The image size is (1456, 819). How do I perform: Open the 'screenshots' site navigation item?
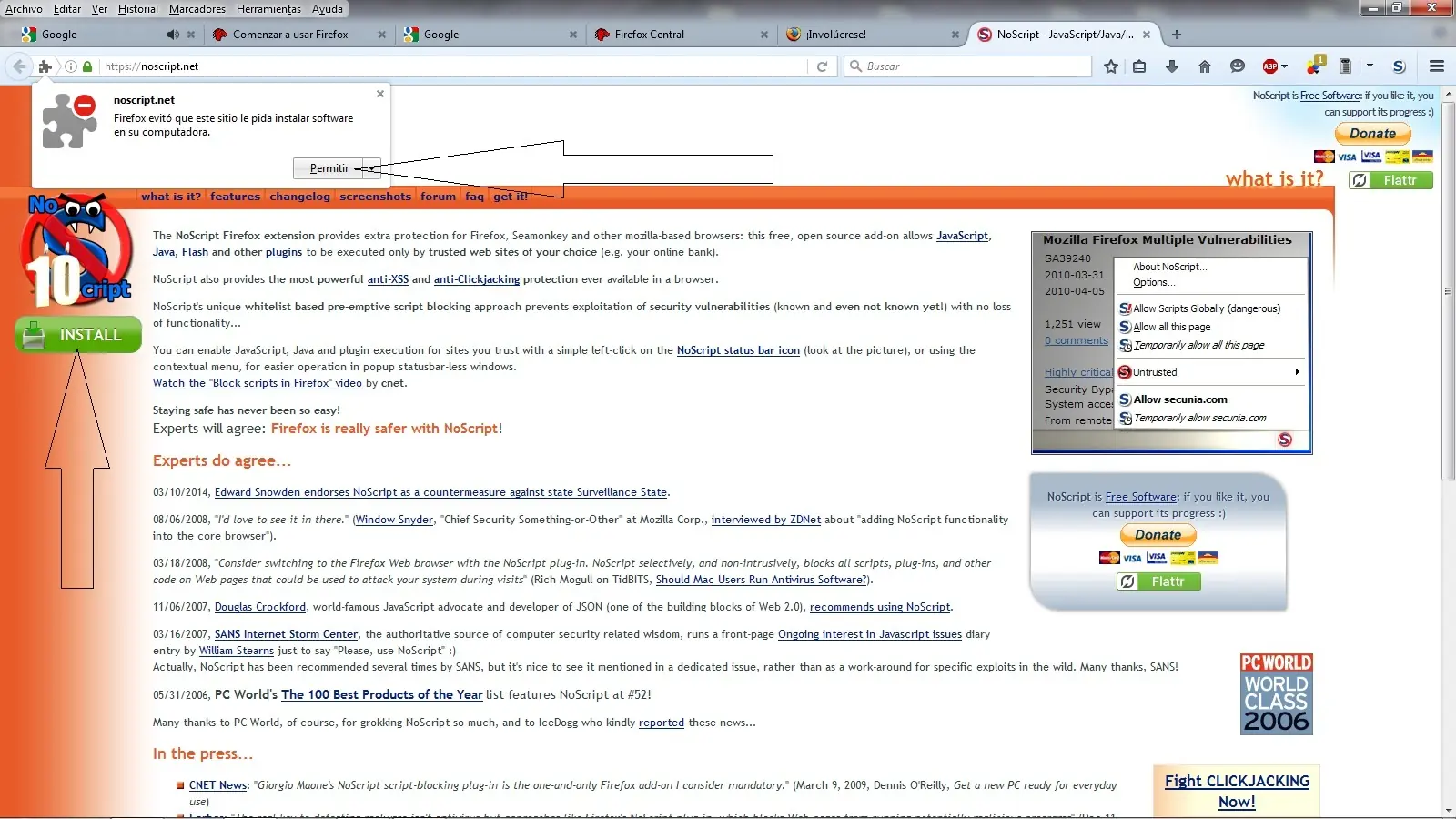click(x=376, y=197)
